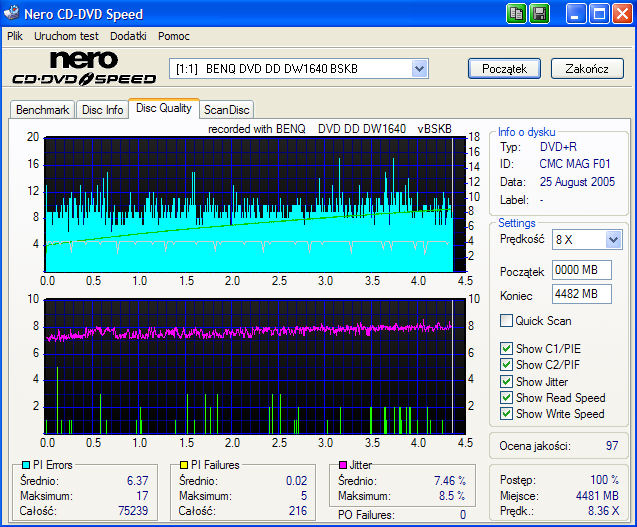The image size is (637, 527).
Task: Click the Info o dysku group title
Action: click(526, 132)
